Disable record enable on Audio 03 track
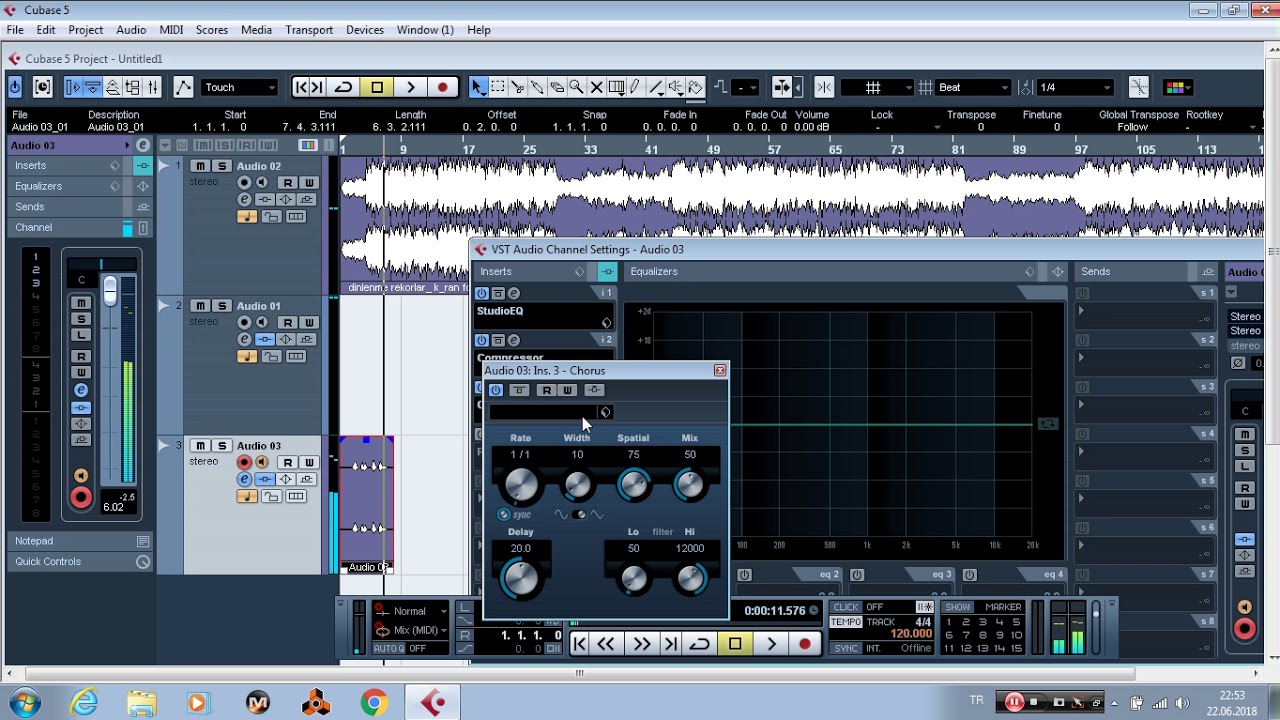The image size is (1280, 720). click(x=244, y=462)
